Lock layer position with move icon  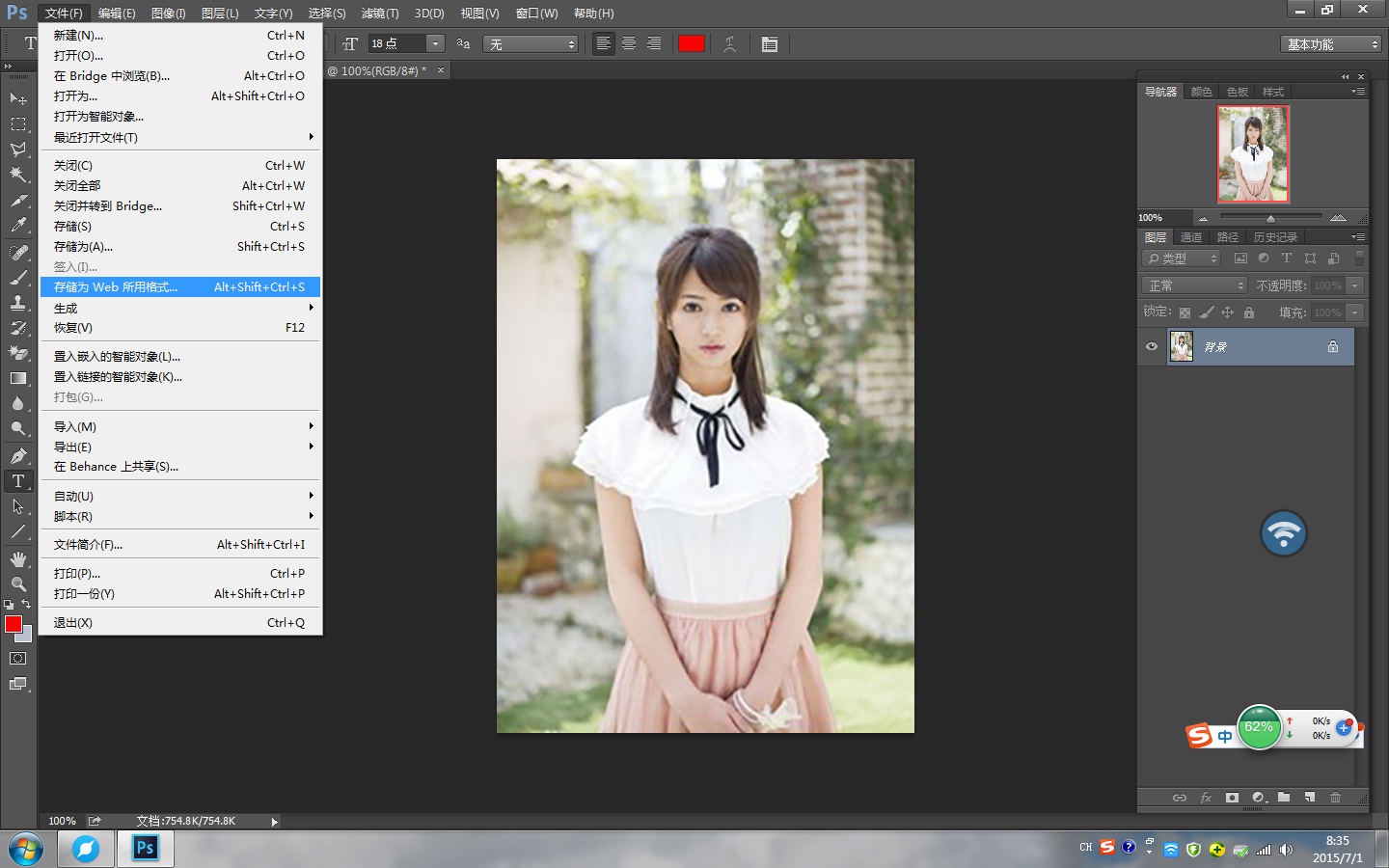tap(1227, 312)
